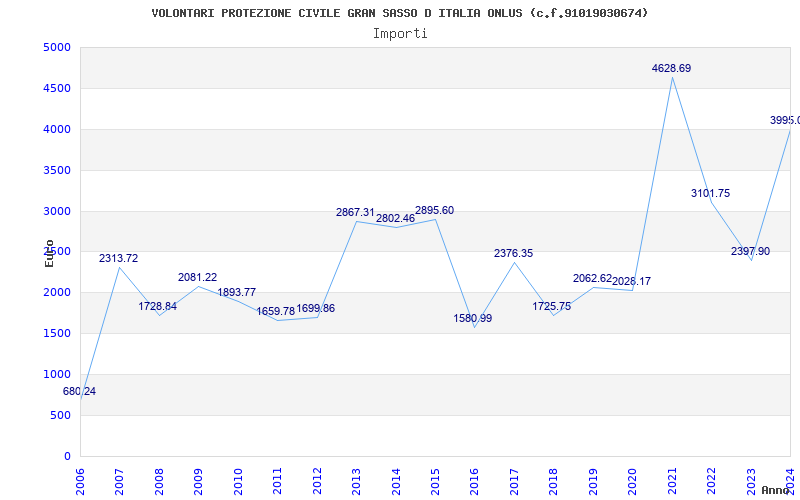The image size is (800, 500).
Task: Click the Euro y-axis title
Action: tap(49, 253)
